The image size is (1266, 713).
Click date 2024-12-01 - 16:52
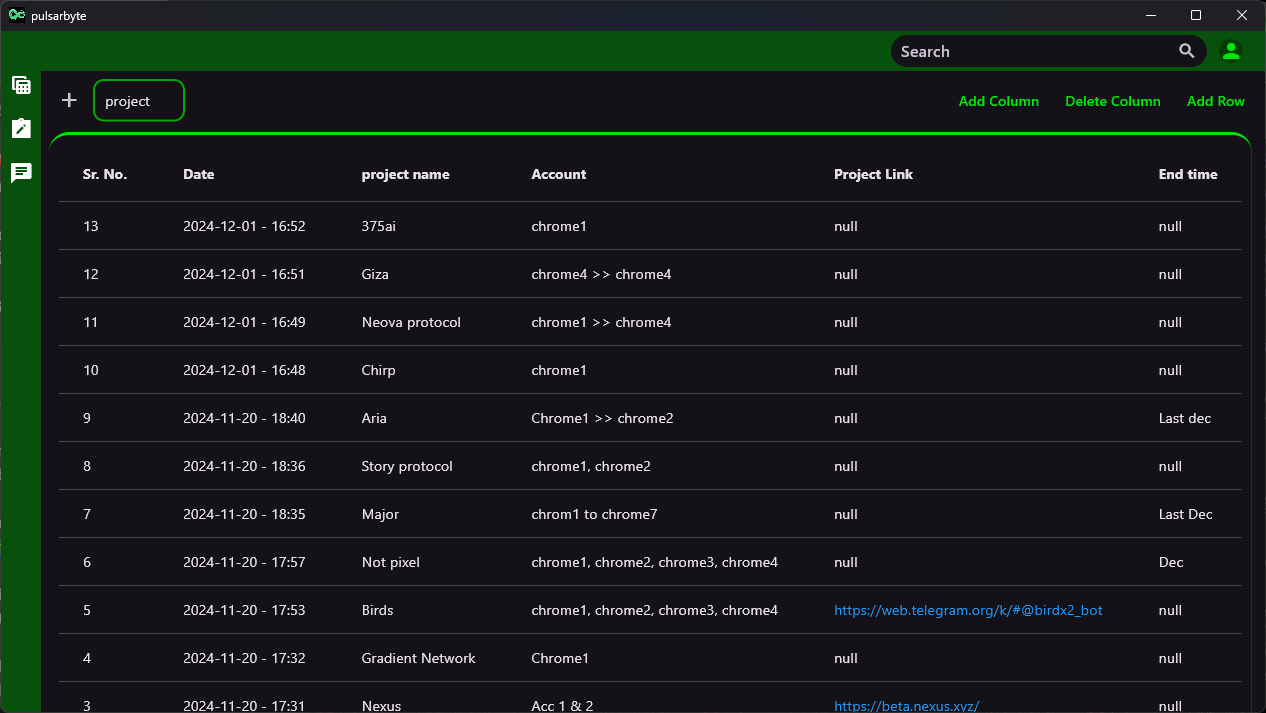coord(244,226)
